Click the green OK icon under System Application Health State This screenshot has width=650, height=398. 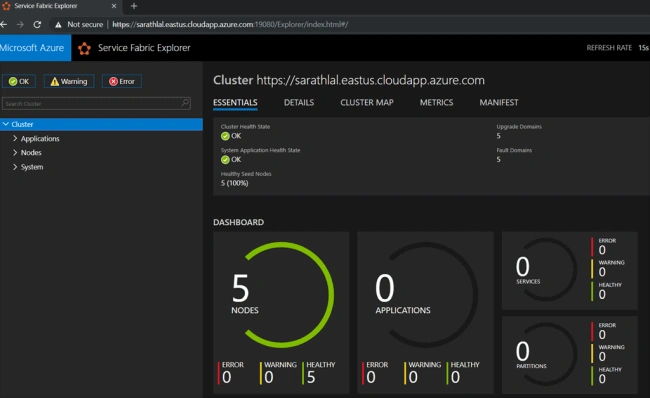(225, 160)
